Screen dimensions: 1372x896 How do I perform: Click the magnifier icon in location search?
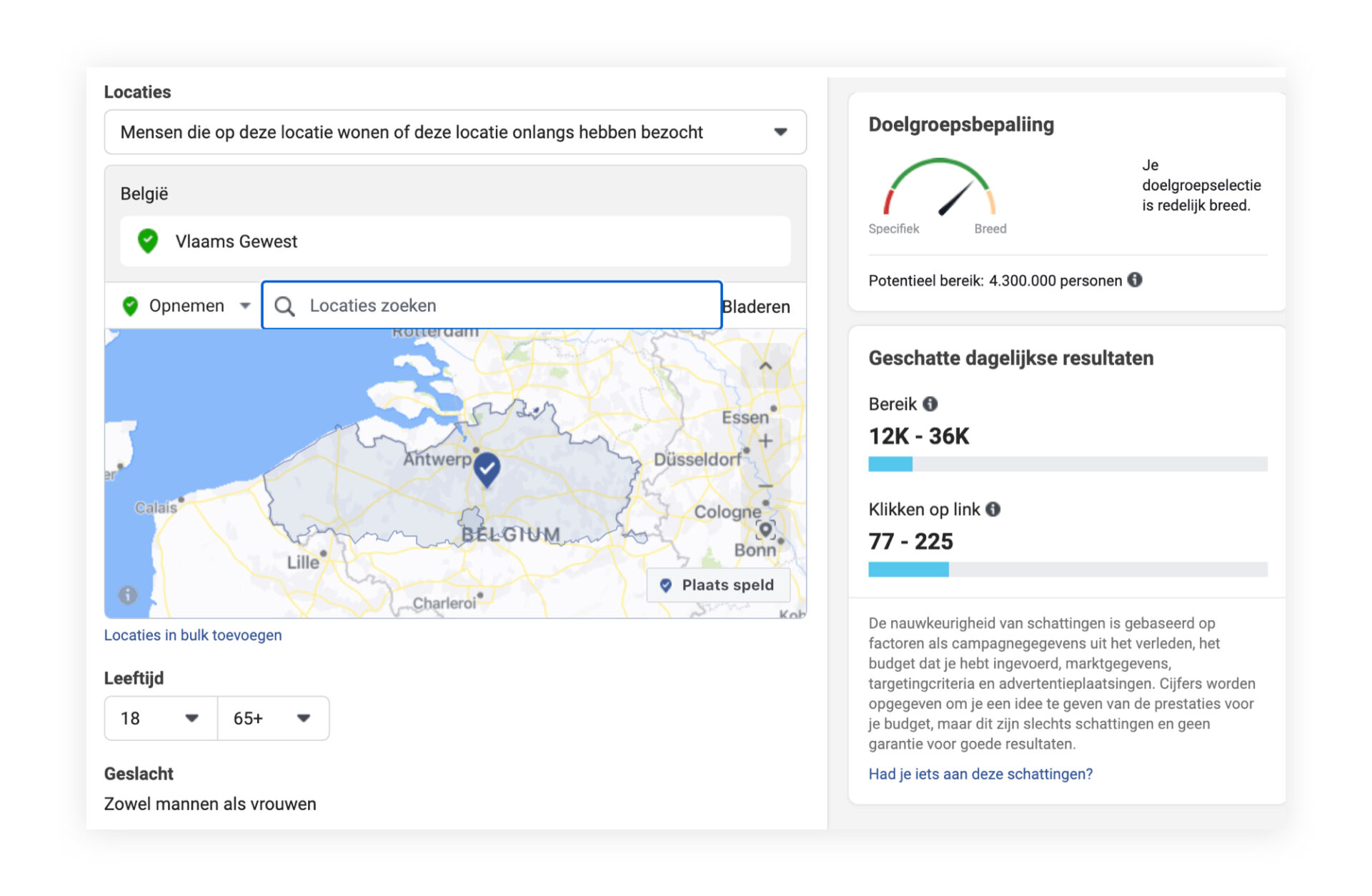tap(284, 307)
